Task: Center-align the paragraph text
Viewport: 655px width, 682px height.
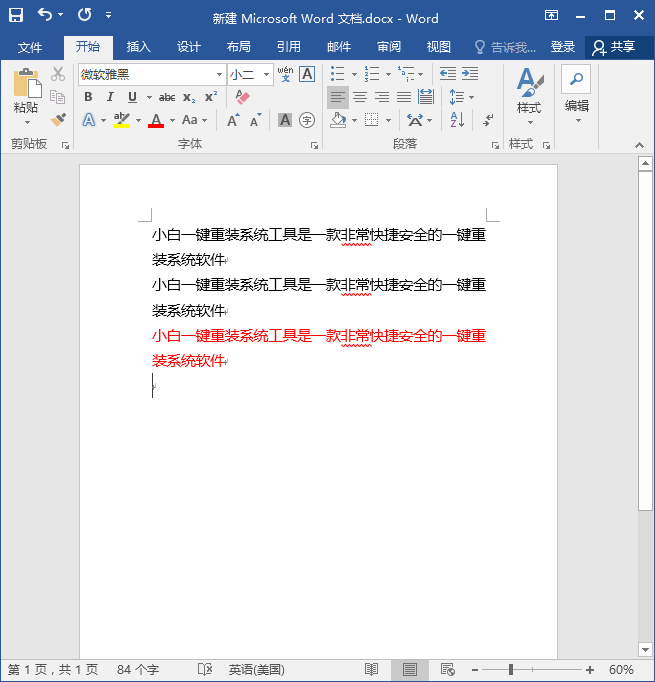Action: (360, 97)
